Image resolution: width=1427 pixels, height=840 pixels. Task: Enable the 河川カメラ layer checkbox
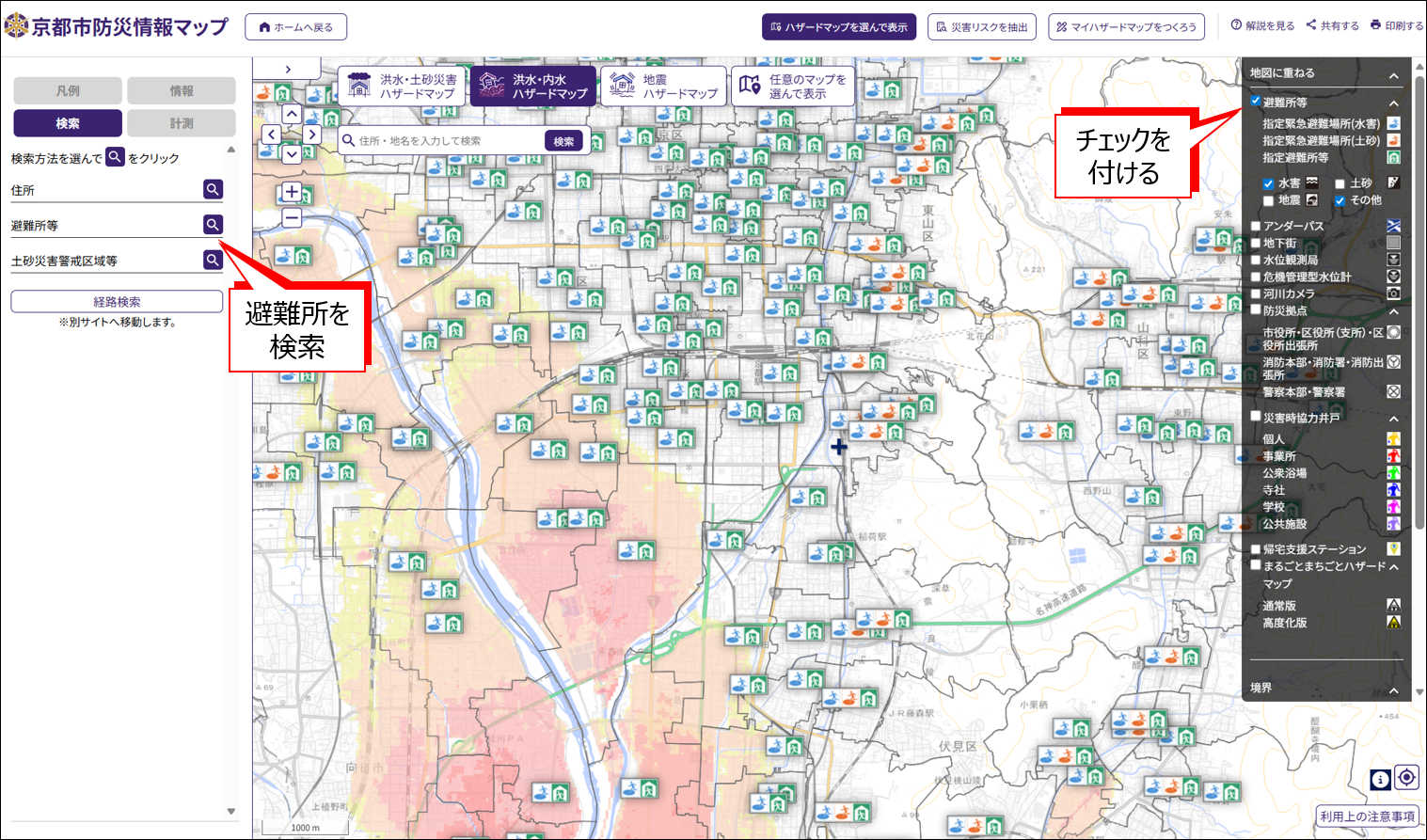click(x=1255, y=293)
